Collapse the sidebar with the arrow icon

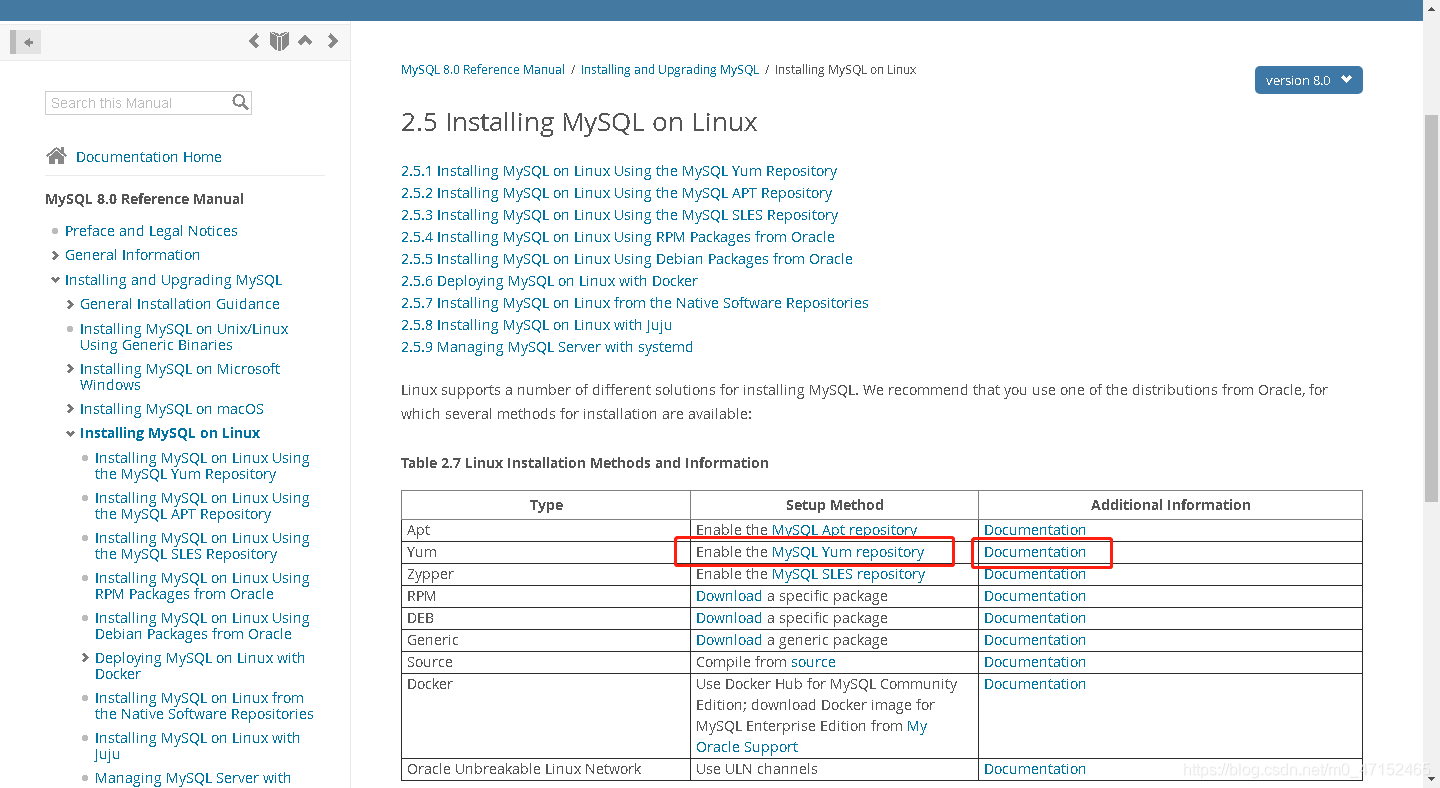click(x=24, y=42)
